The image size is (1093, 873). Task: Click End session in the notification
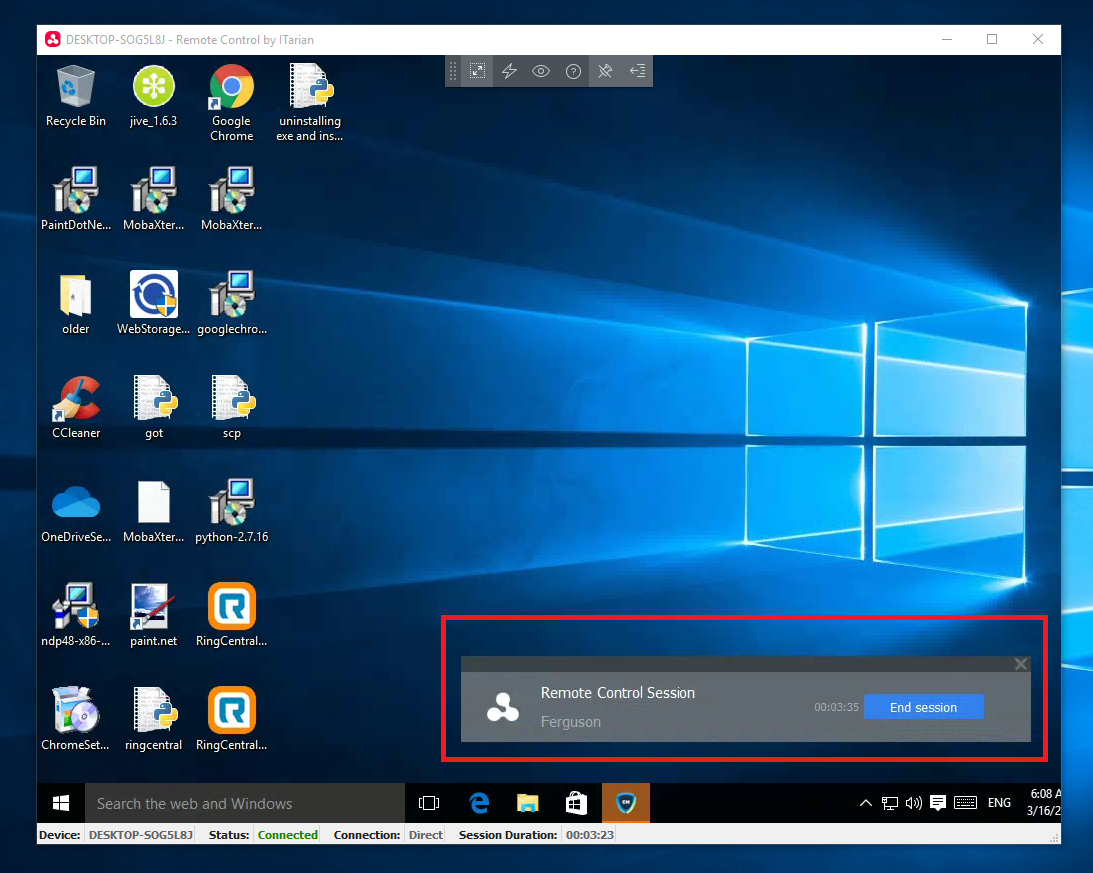pyautogui.click(x=923, y=707)
